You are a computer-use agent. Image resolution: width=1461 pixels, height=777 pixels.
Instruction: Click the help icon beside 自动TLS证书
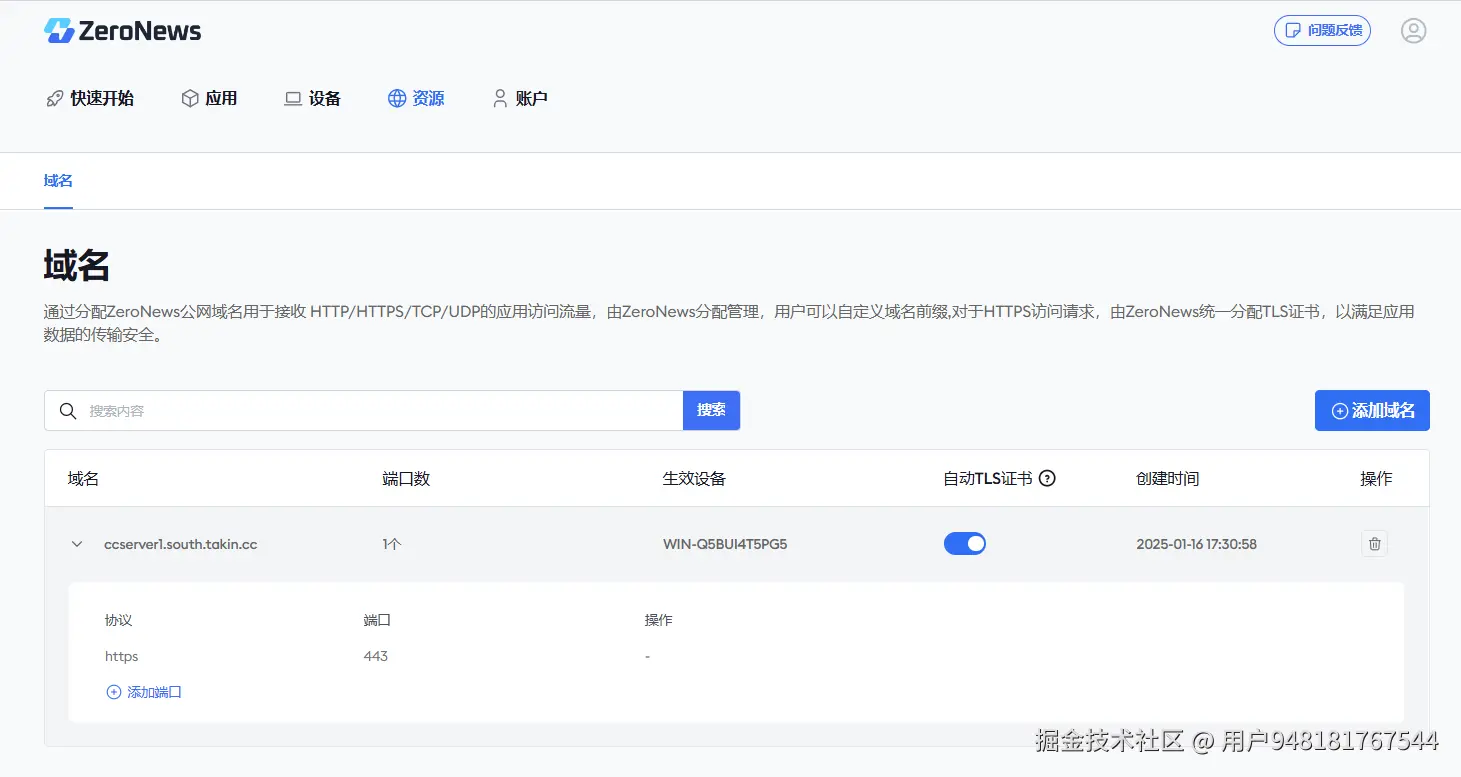click(x=1047, y=478)
